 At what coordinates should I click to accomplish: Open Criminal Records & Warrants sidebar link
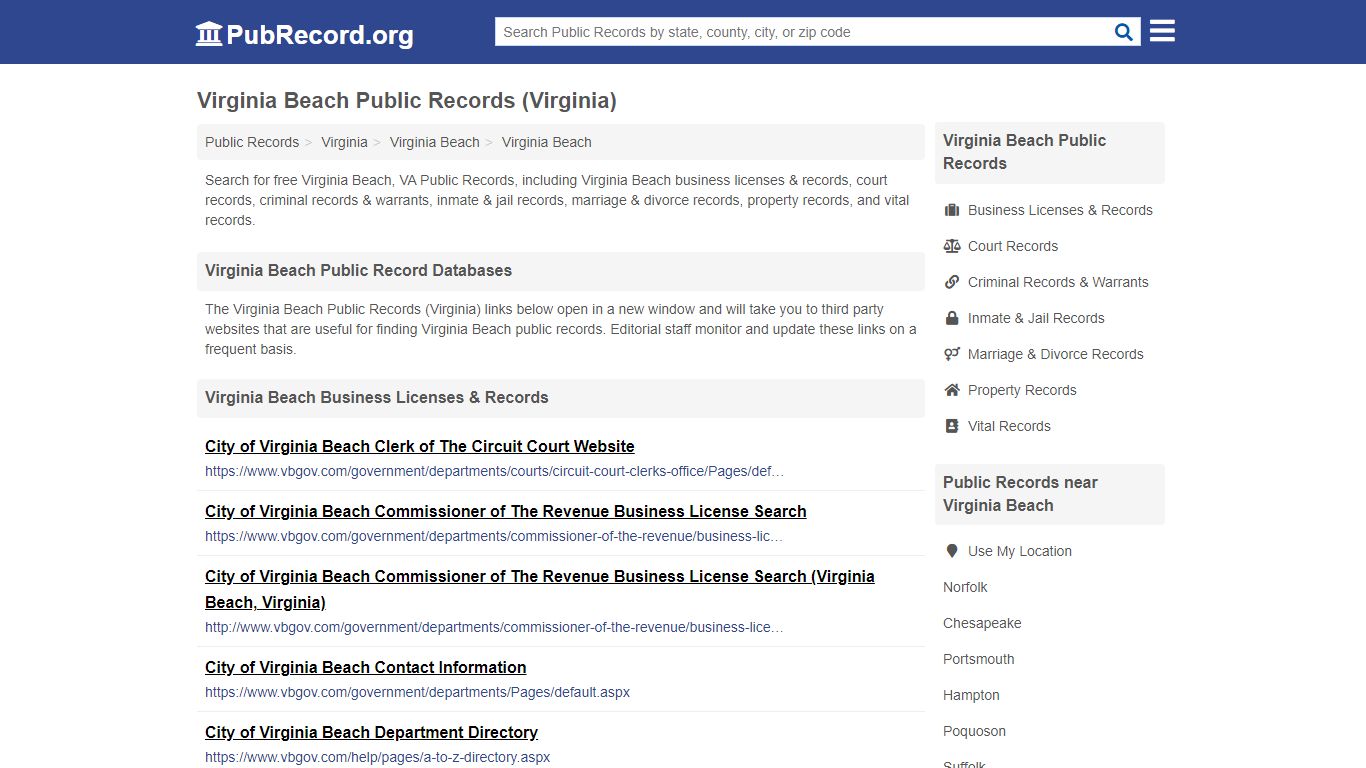1058,282
